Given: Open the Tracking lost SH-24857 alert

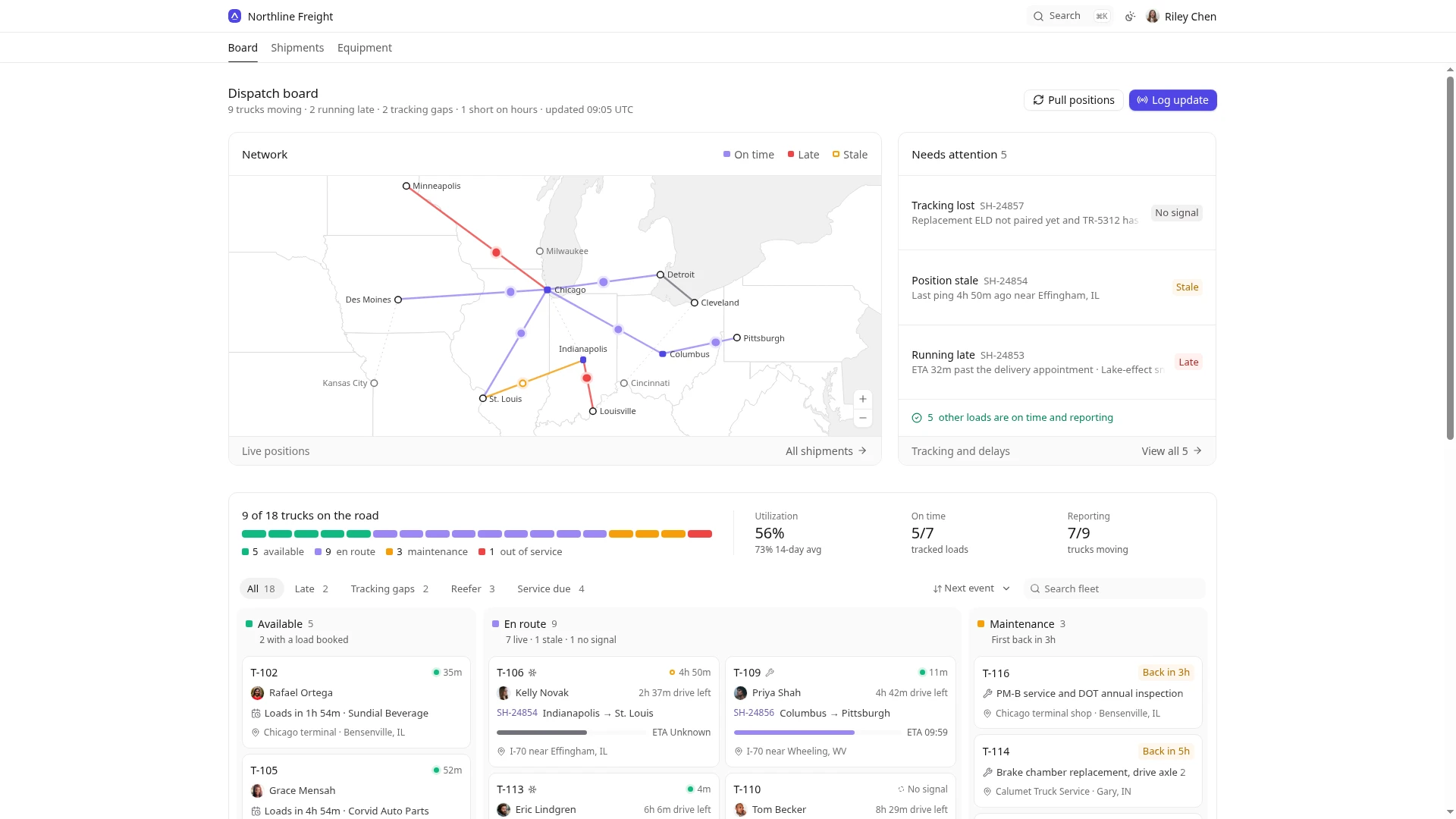Looking at the screenshot, I should click(x=1056, y=213).
